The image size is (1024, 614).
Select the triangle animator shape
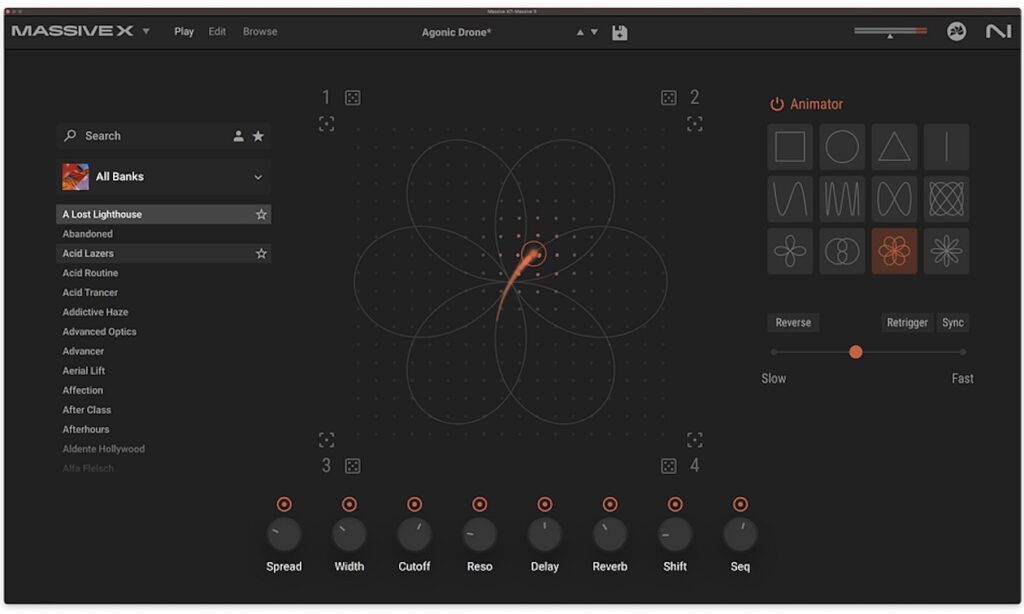[894, 146]
